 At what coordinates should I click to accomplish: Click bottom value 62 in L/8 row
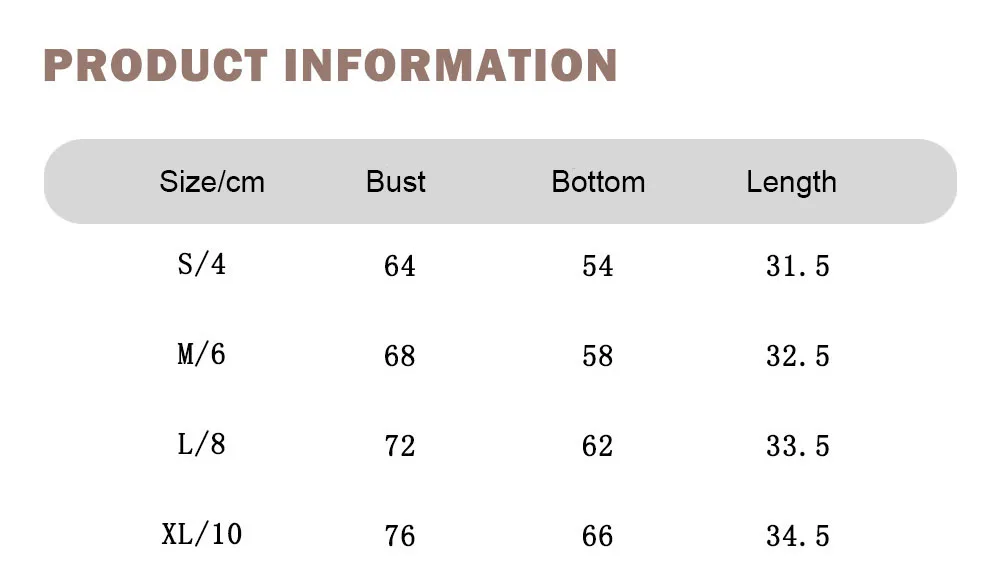(x=597, y=446)
